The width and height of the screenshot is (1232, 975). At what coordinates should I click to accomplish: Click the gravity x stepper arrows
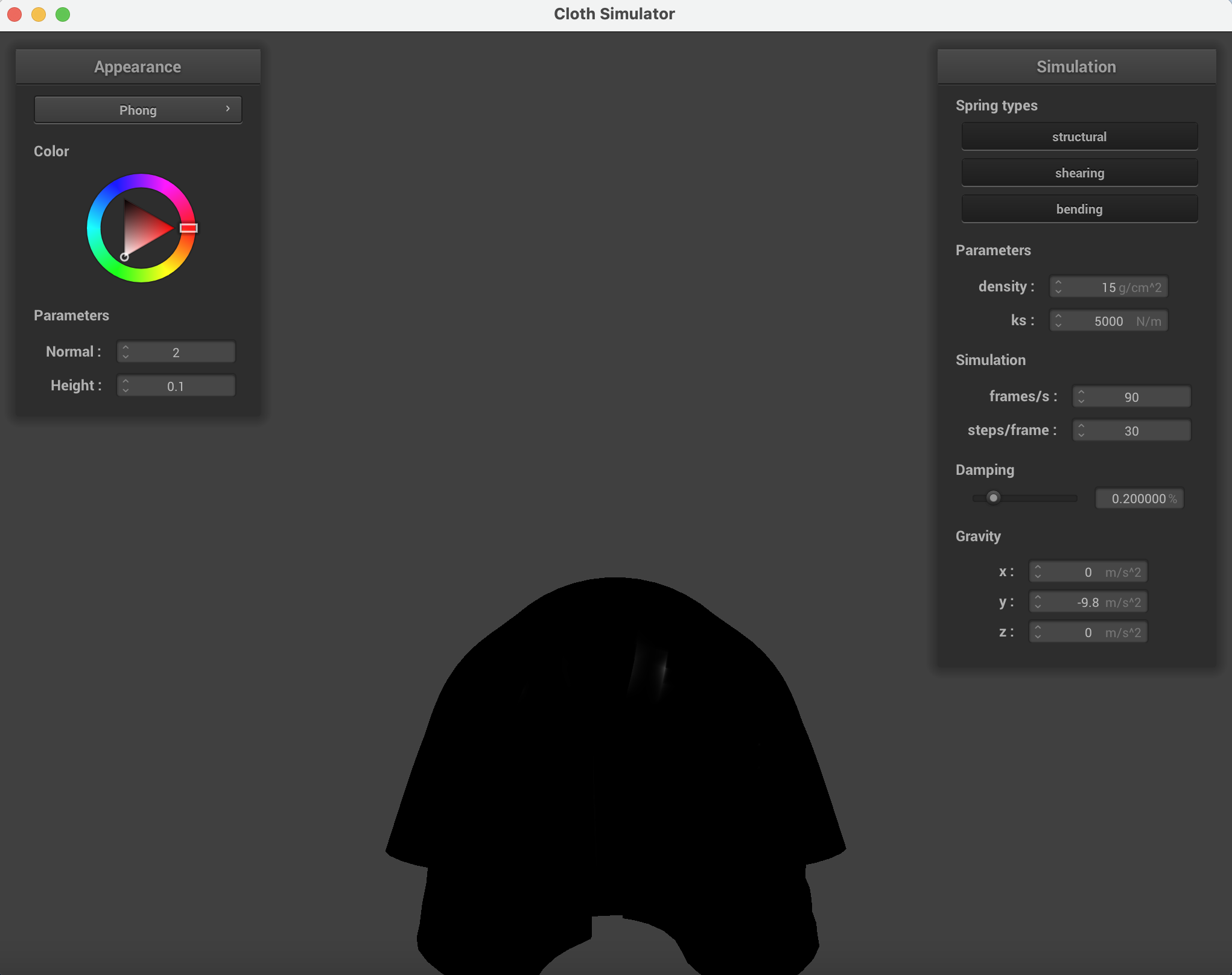[1038, 572]
